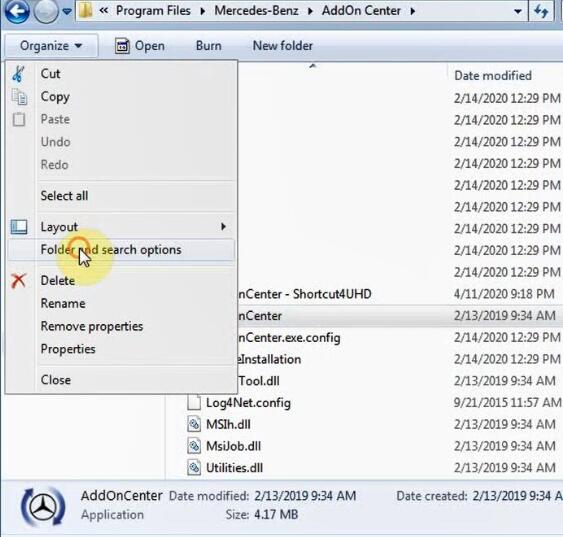Open the Organize dropdown menu
This screenshot has width=563, height=537.
[51, 46]
